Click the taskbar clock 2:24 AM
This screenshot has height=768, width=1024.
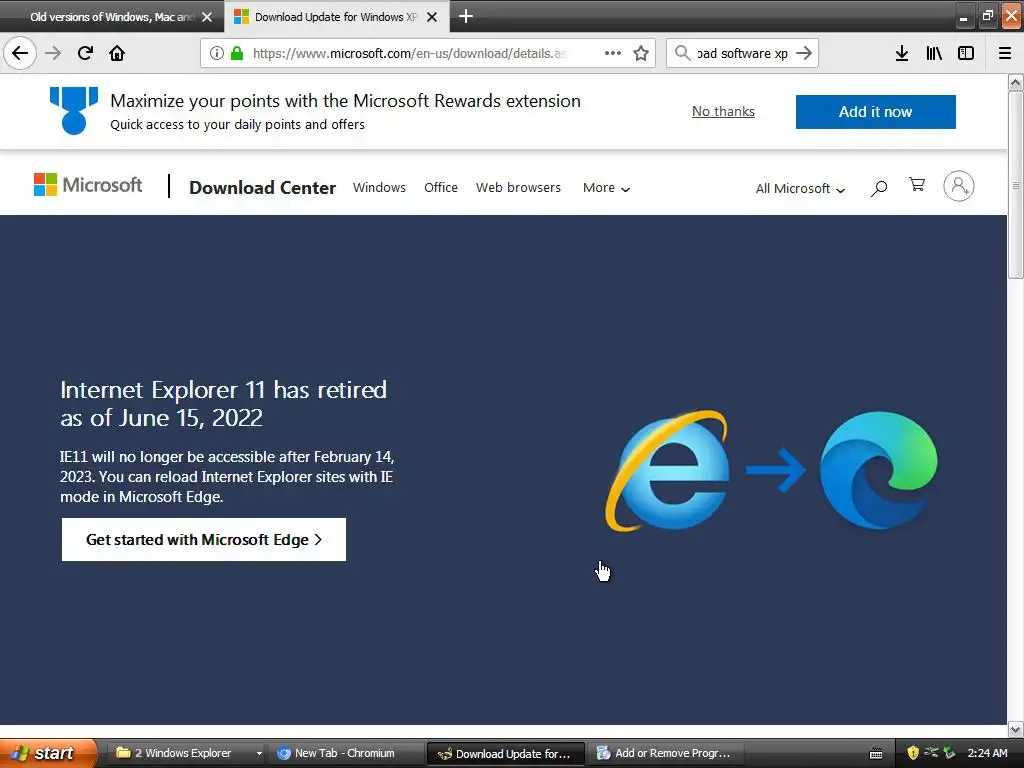pyautogui.click(x=987, y=753)
